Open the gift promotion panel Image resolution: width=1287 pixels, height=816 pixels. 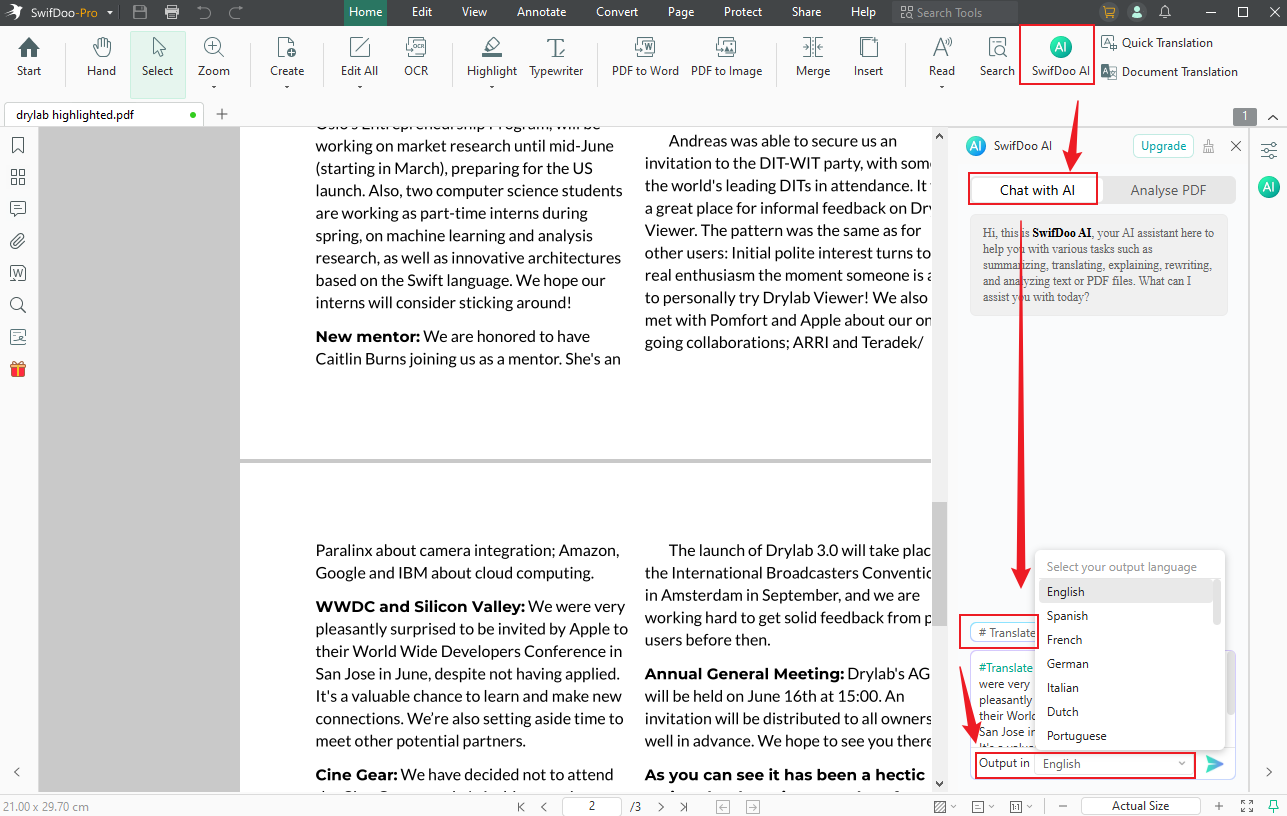[x=17, y=369]
